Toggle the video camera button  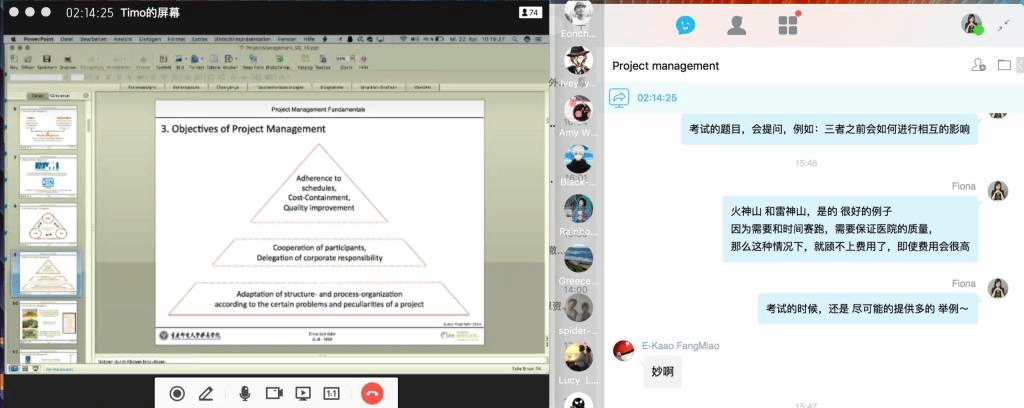coord(274,394)
